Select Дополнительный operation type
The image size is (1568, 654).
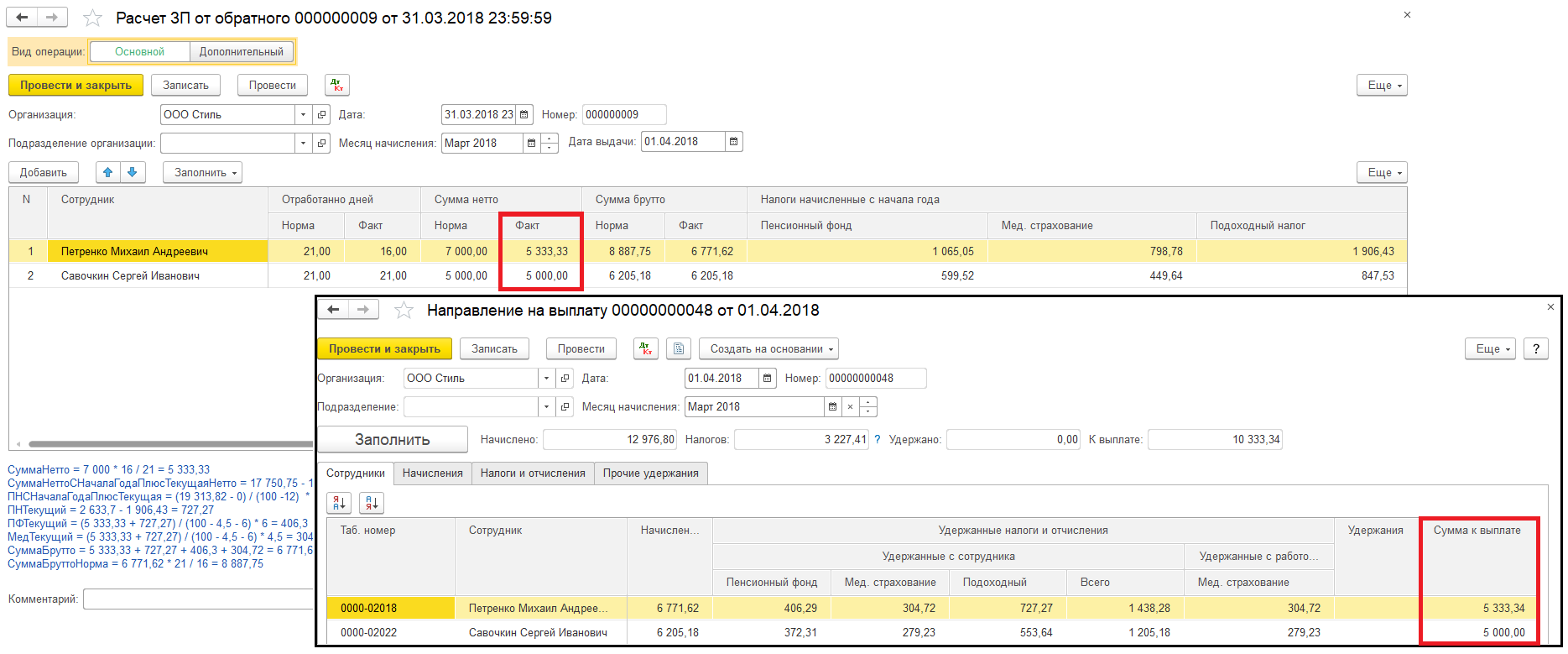click(242, 51)
